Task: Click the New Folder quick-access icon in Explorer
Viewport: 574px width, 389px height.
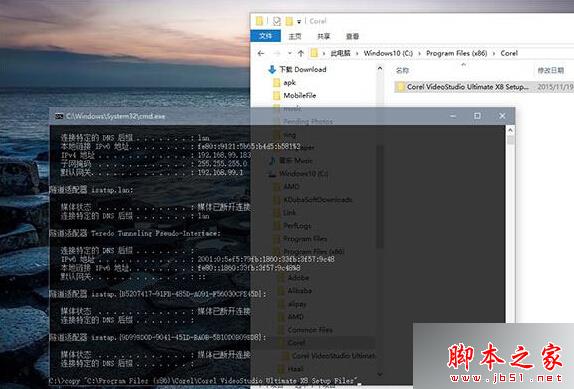Action: pyautogui.click(x=289, y=21)
